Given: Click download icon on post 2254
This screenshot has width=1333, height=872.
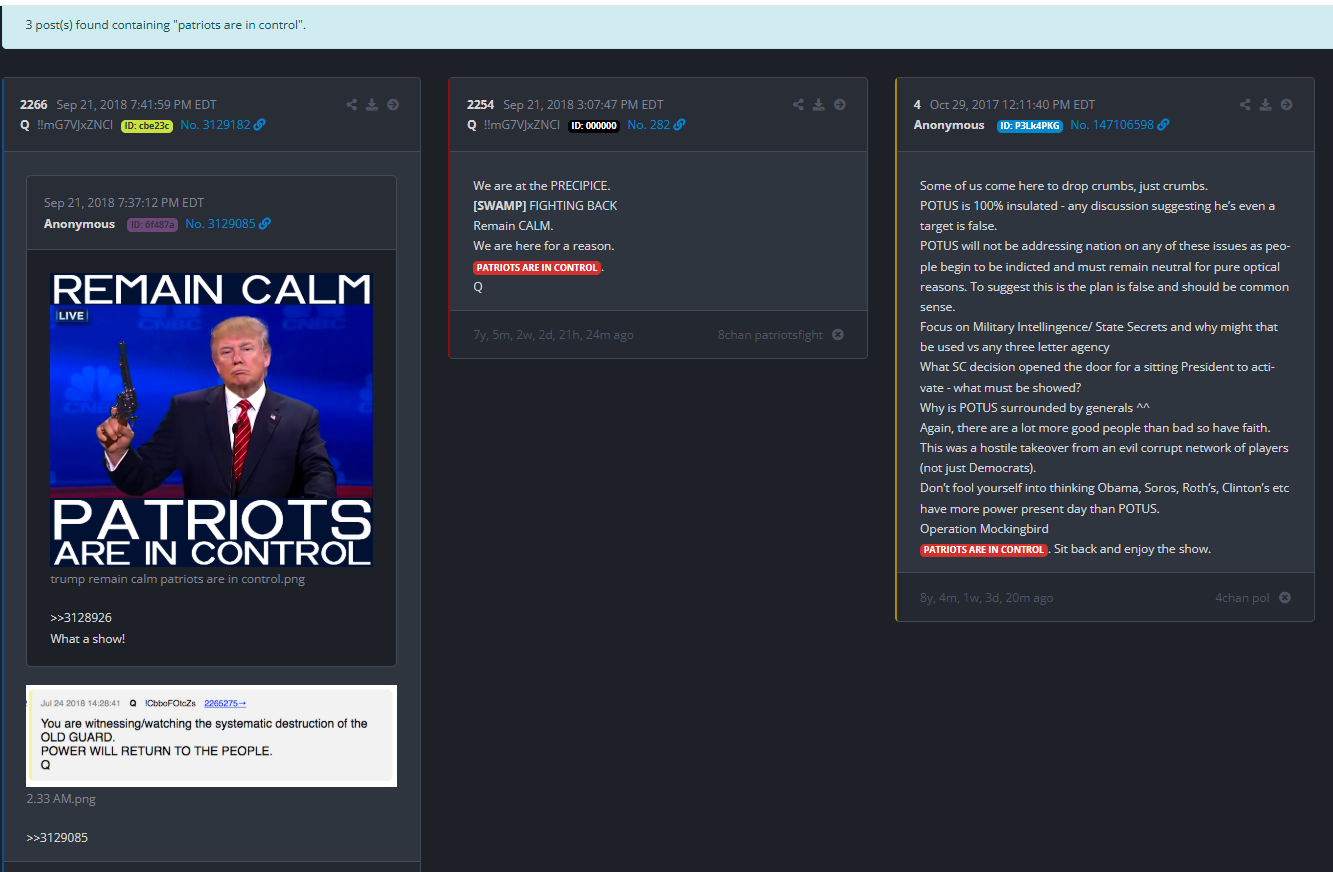Looking at the screenshot, I should [818, 105].
